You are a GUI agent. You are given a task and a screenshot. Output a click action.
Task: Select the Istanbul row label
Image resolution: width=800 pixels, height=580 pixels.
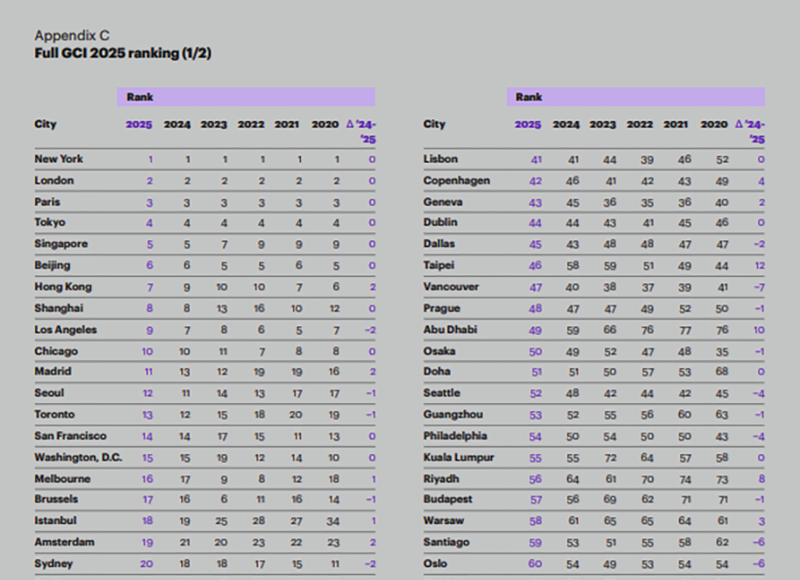56,521
